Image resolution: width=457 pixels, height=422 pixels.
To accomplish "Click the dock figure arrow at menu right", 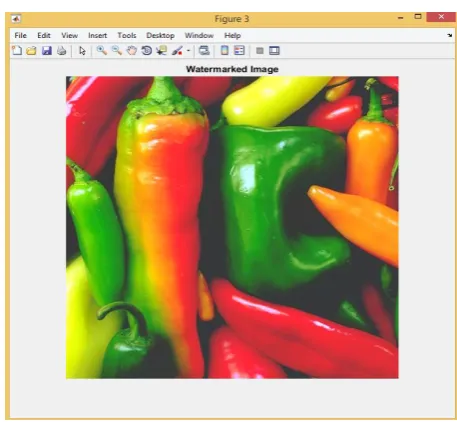I will (450, 35).
